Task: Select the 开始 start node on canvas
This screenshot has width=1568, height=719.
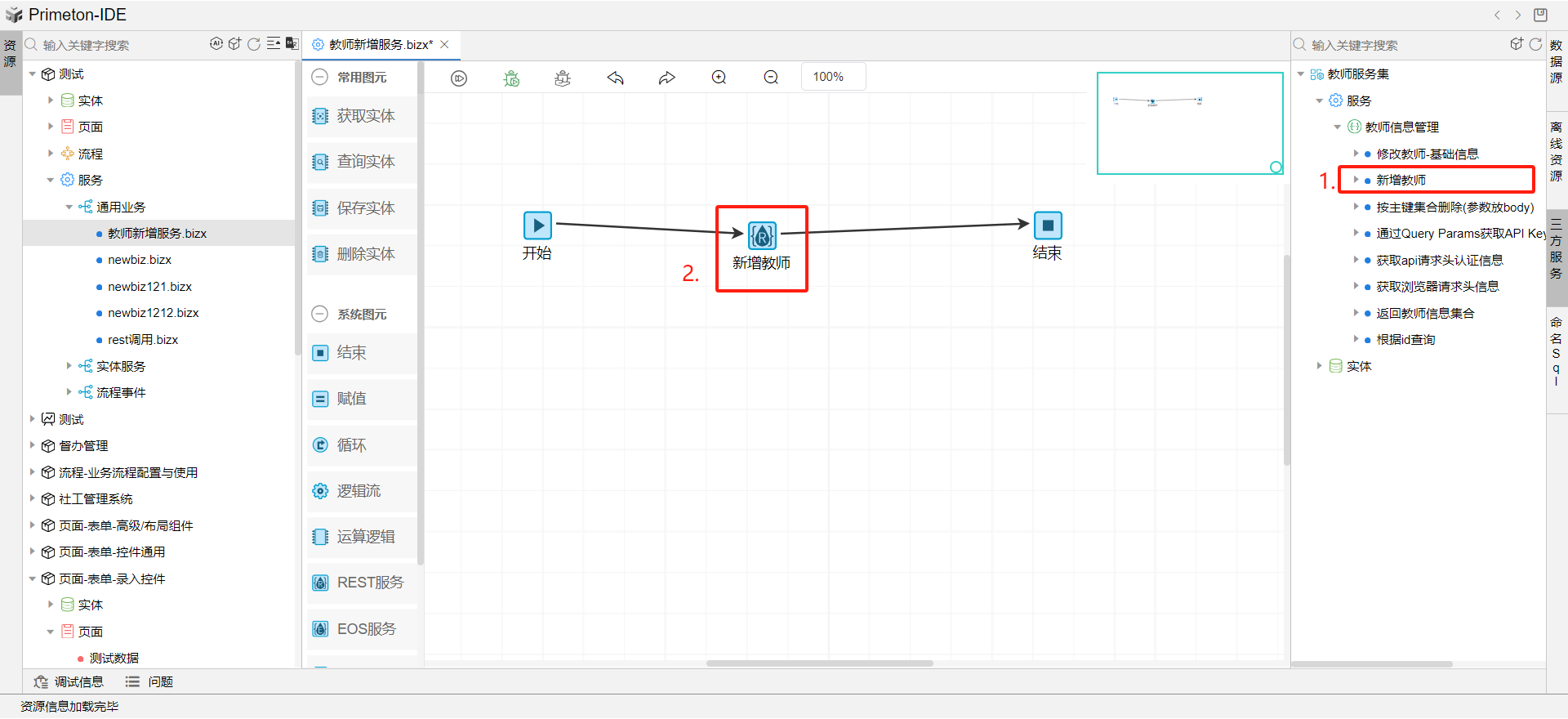Action: pyautogui.click(x=537, y=226)
